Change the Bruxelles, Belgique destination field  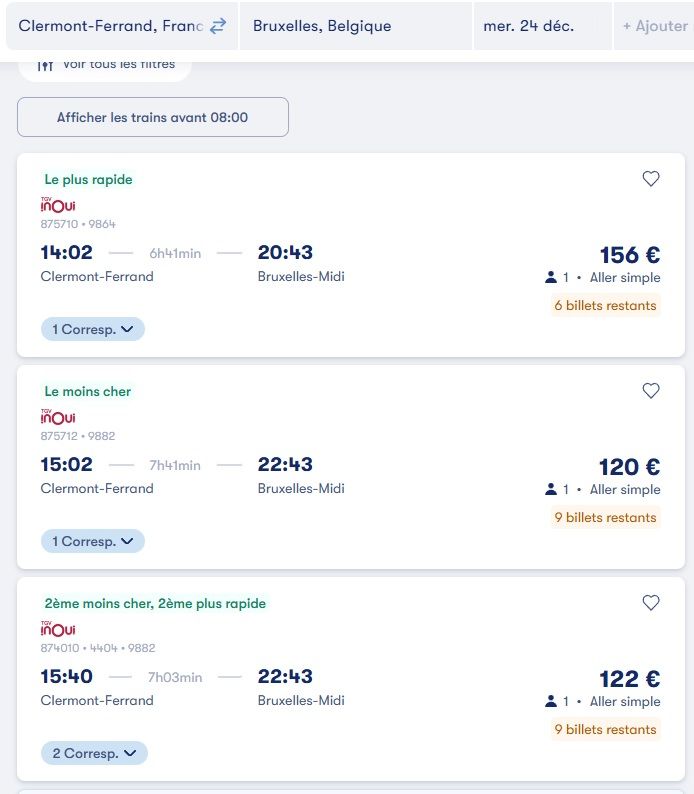355,26
